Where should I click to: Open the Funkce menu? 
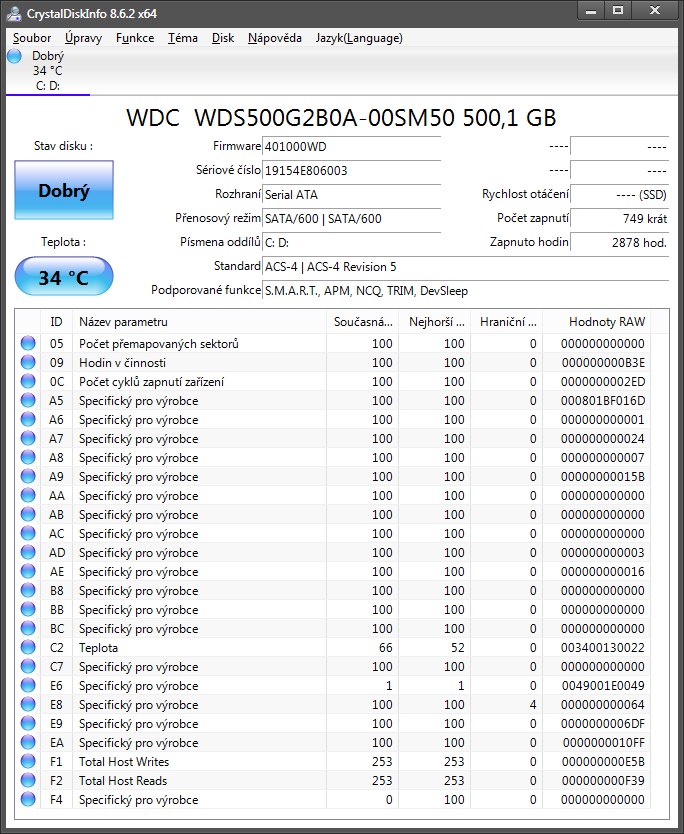click(135, 38)
